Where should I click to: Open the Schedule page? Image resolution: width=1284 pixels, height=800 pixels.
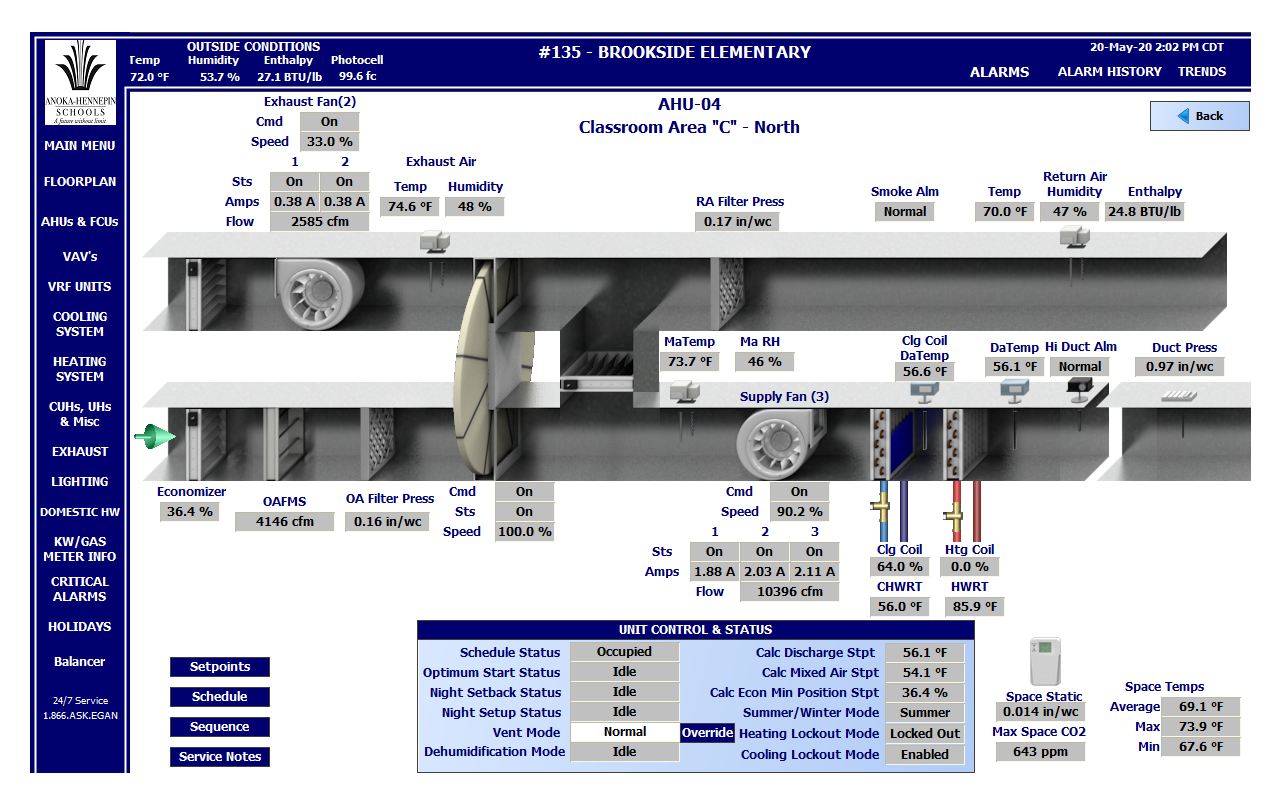[x=220, y=697]
